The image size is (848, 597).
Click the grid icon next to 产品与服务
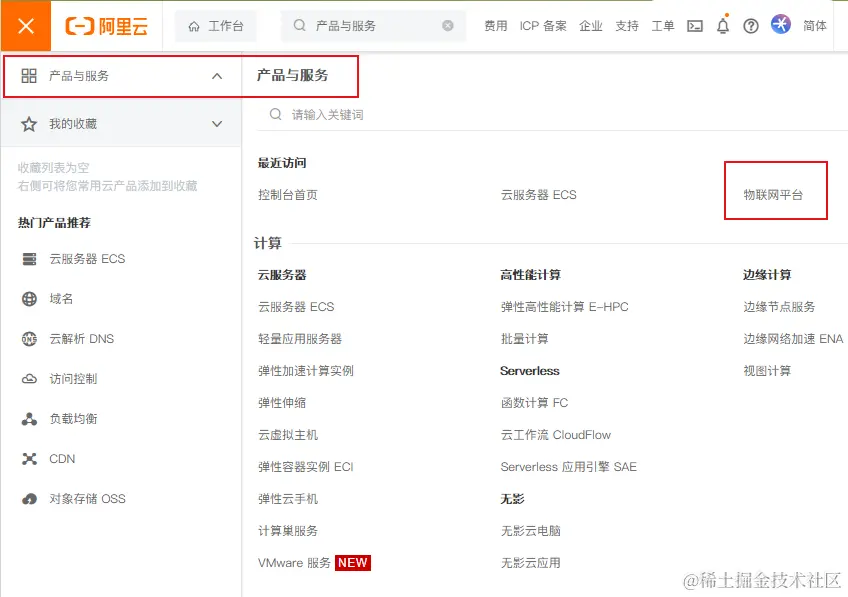[x=29, y=76]
